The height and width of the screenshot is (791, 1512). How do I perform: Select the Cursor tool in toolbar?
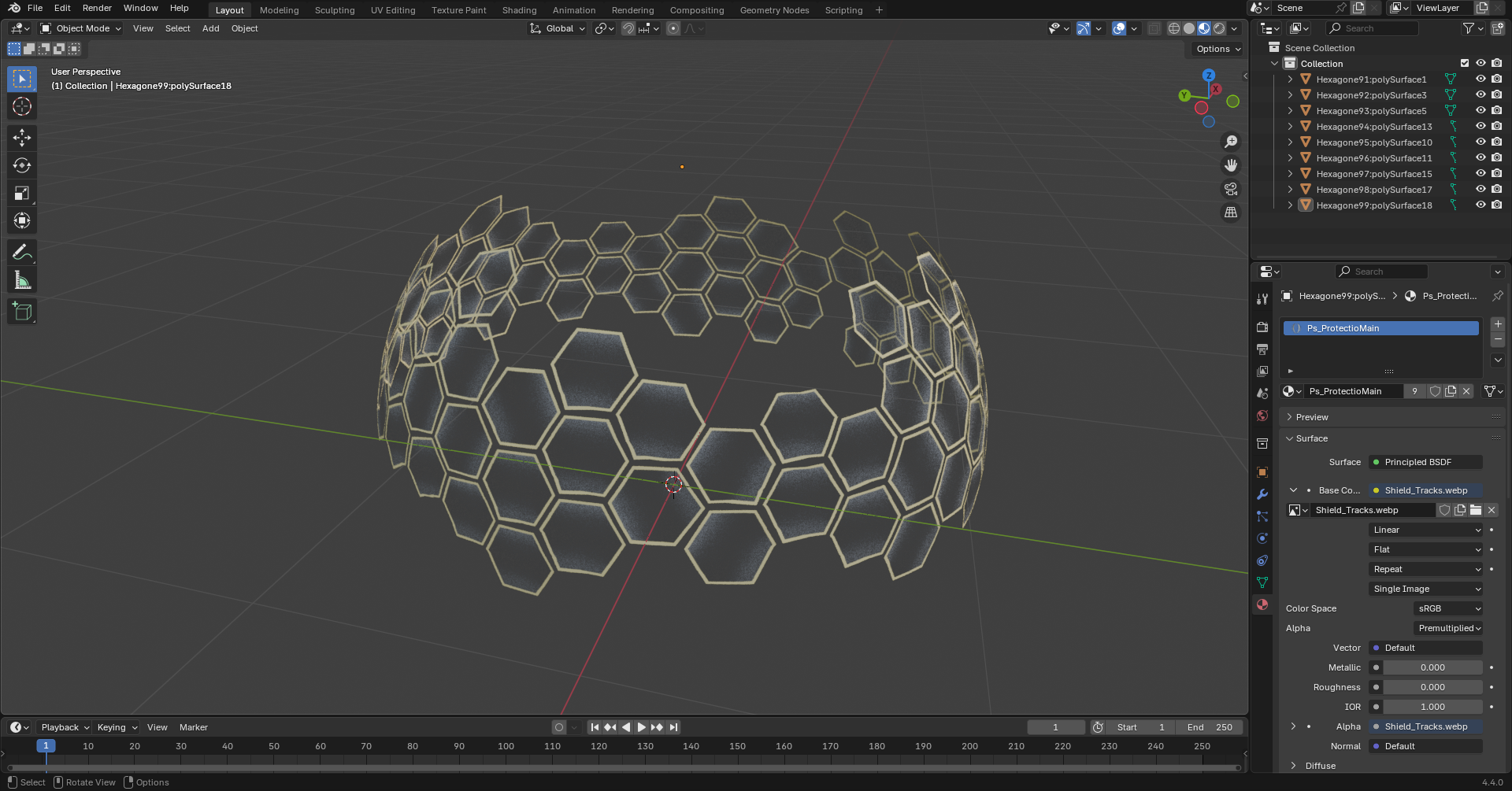(22, 107)
